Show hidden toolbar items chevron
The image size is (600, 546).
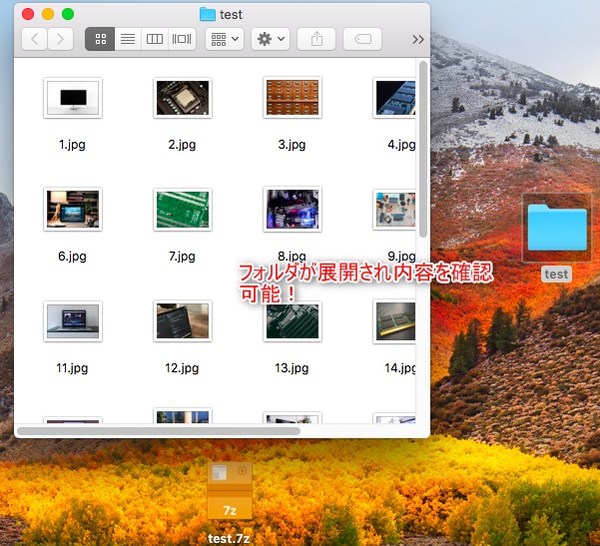tap(418, 39)
